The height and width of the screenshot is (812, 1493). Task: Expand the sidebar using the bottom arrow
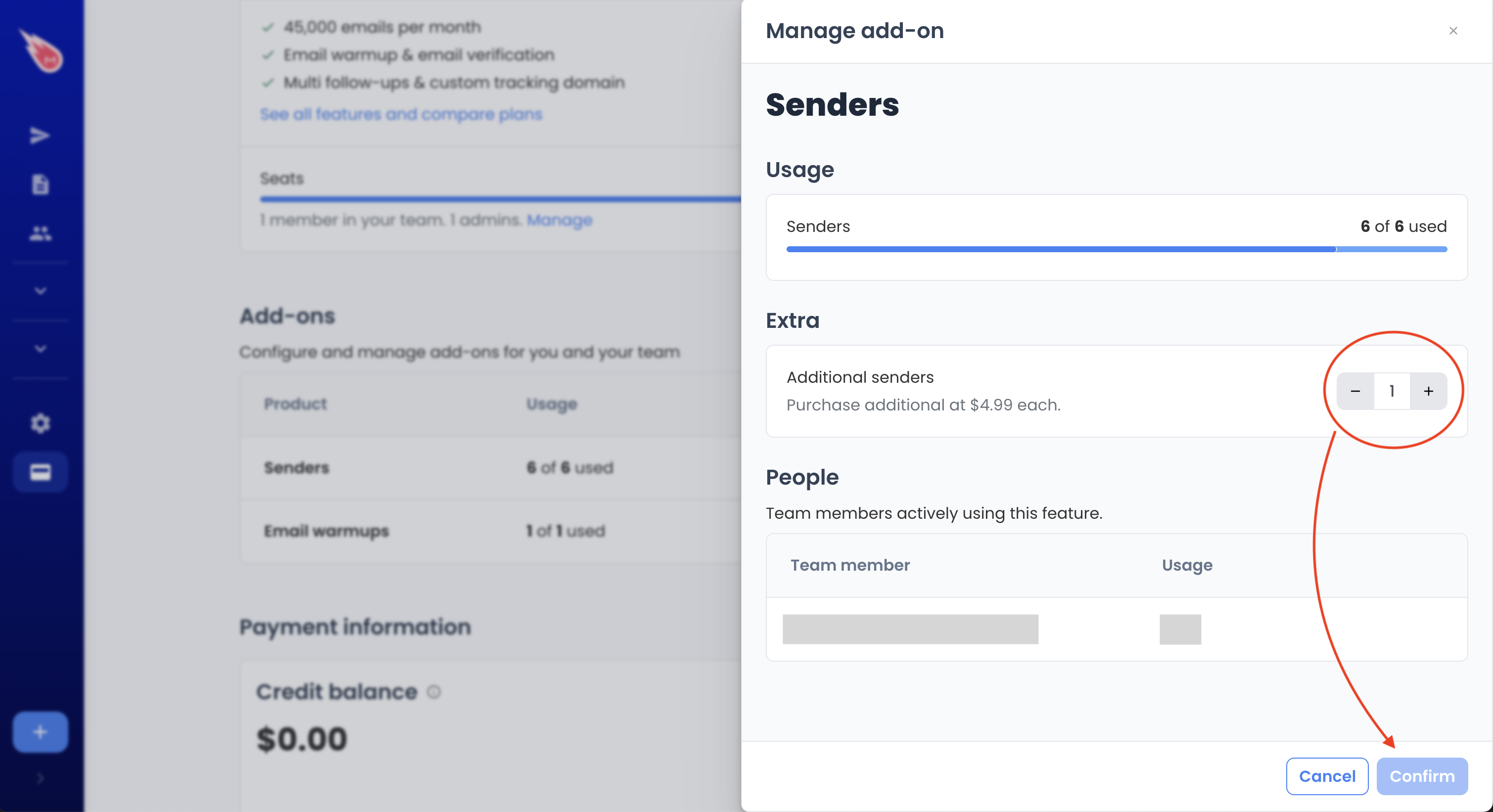(40, 778)
